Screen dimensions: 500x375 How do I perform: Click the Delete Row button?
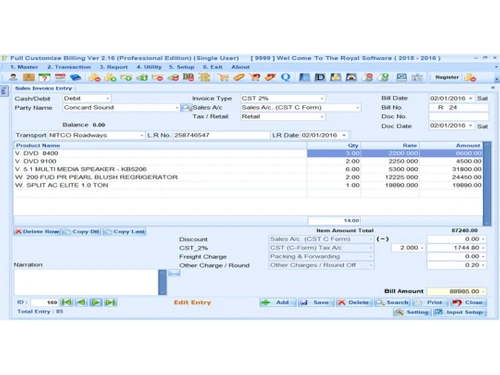37,232
